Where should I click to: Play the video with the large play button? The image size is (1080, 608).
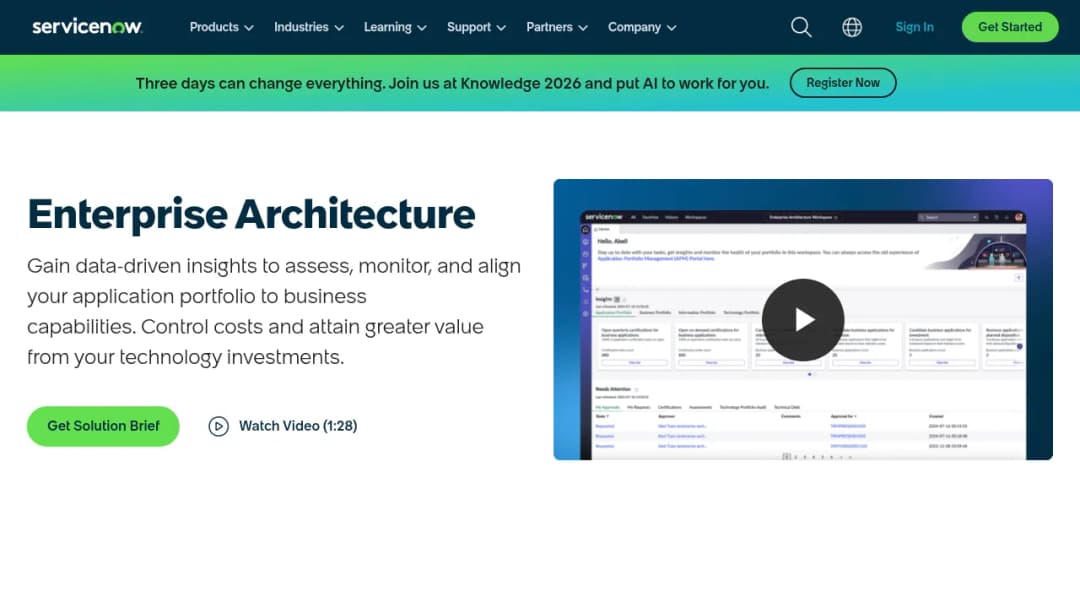point(802,319)
